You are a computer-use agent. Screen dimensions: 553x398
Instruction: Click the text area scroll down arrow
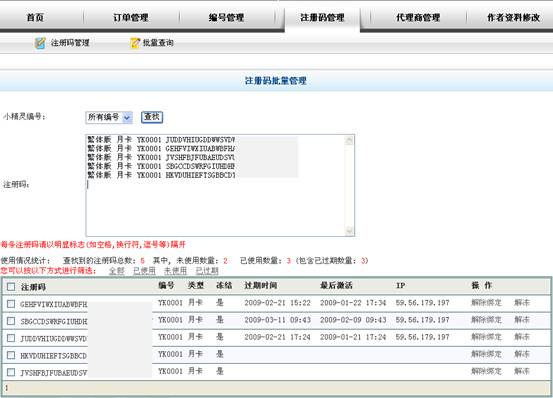coord(349,231)
